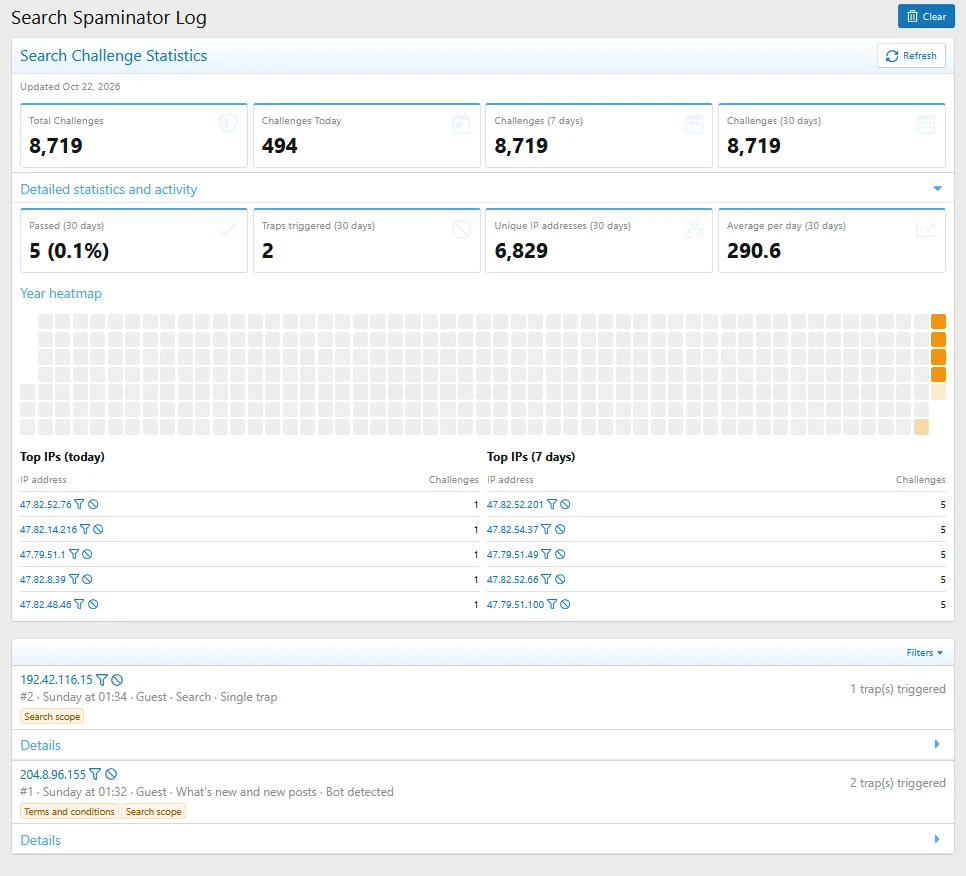Block IP 47.82.52.201 icon
Image resolution: width=966 pixels, height=876 pixels.
[566, 505]
